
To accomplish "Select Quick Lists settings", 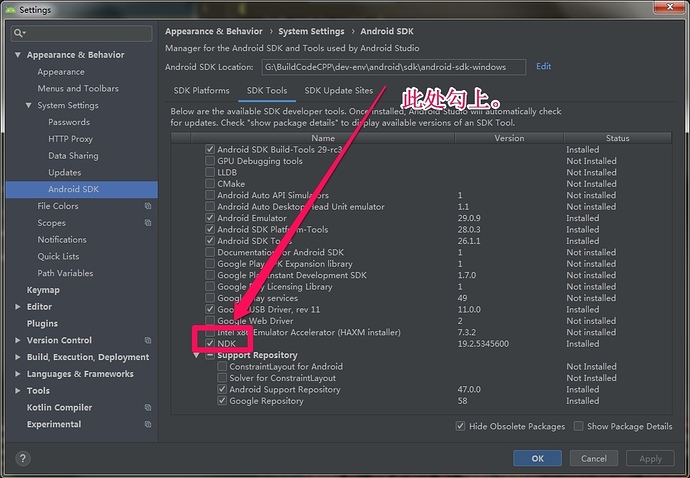I will 58,256.
